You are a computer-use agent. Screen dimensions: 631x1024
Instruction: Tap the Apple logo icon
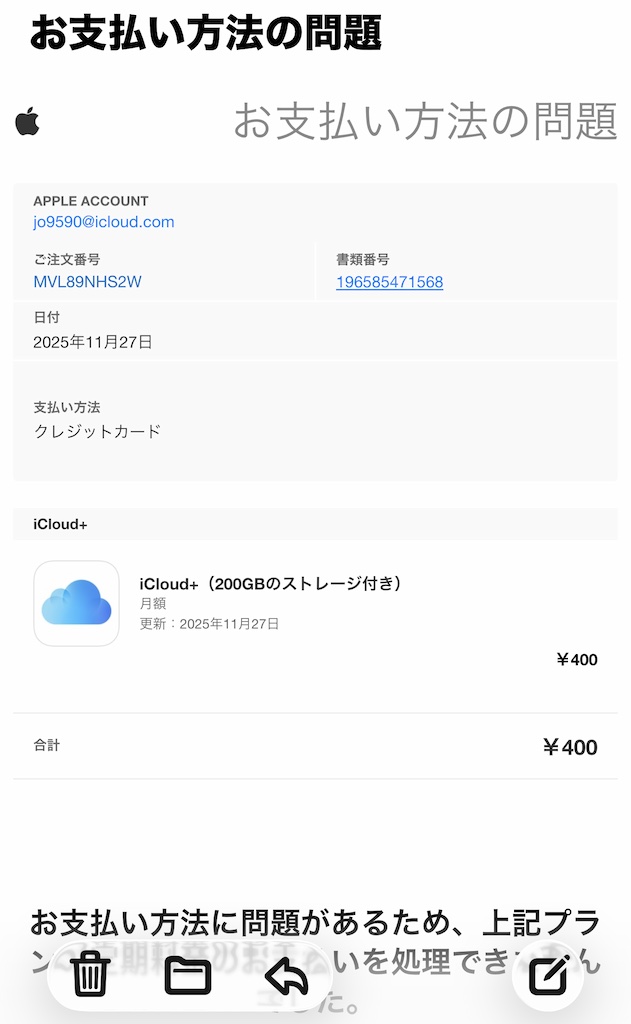pyautogui.click(x=27, y=122)
